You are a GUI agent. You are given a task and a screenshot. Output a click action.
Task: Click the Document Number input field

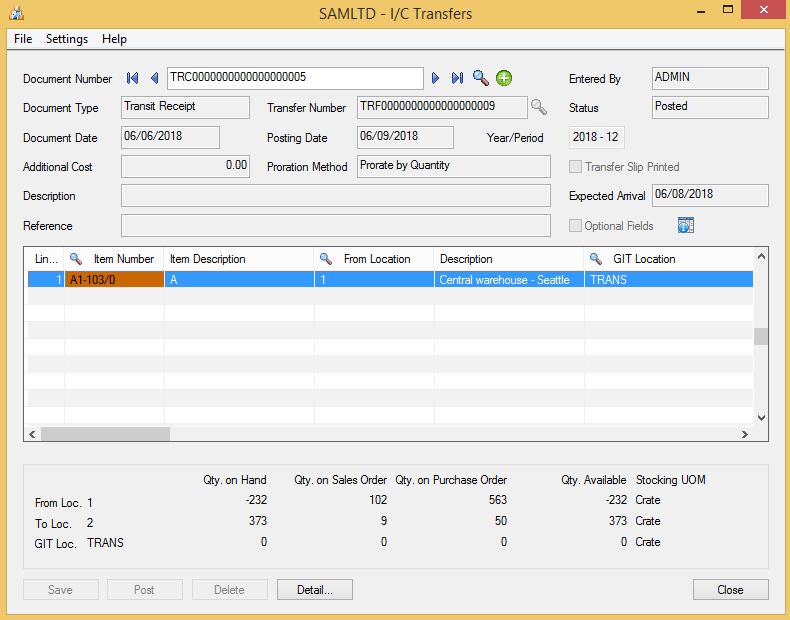(295, 78)
